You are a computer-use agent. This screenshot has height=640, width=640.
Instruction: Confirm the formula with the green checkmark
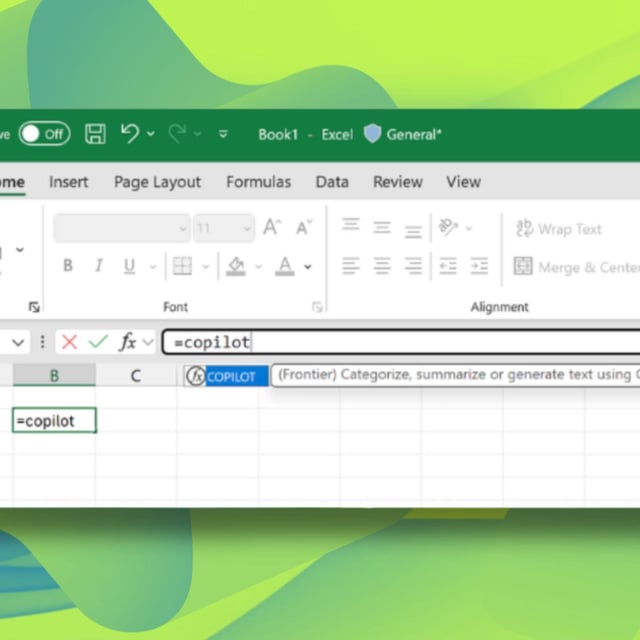click(x=98, y=342)
